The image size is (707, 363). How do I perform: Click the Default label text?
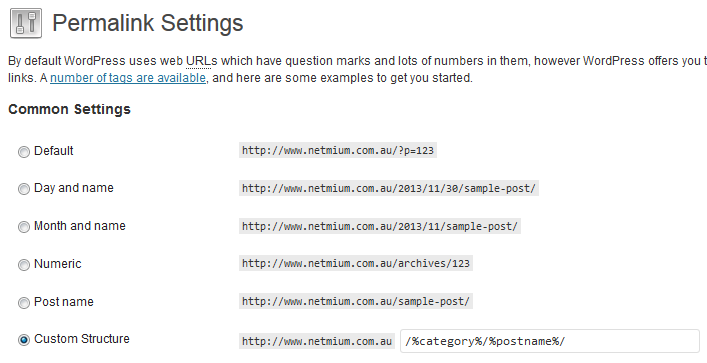tap(54, 151)
